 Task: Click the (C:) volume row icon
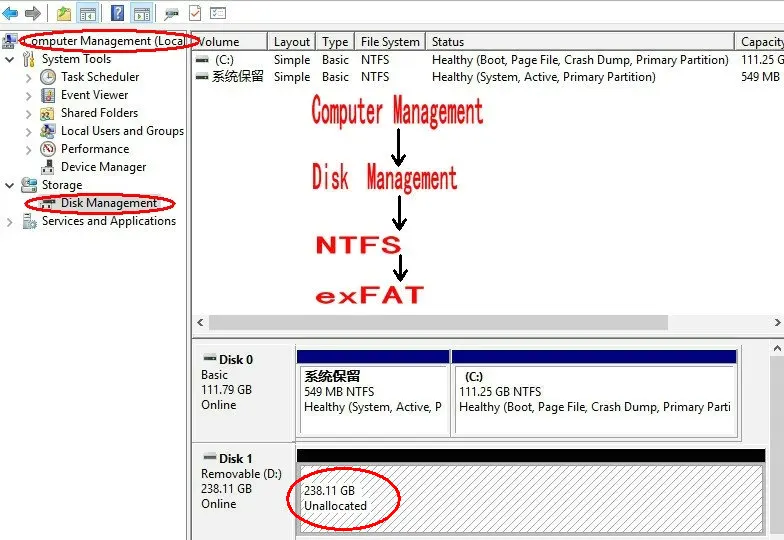[202, 60]
